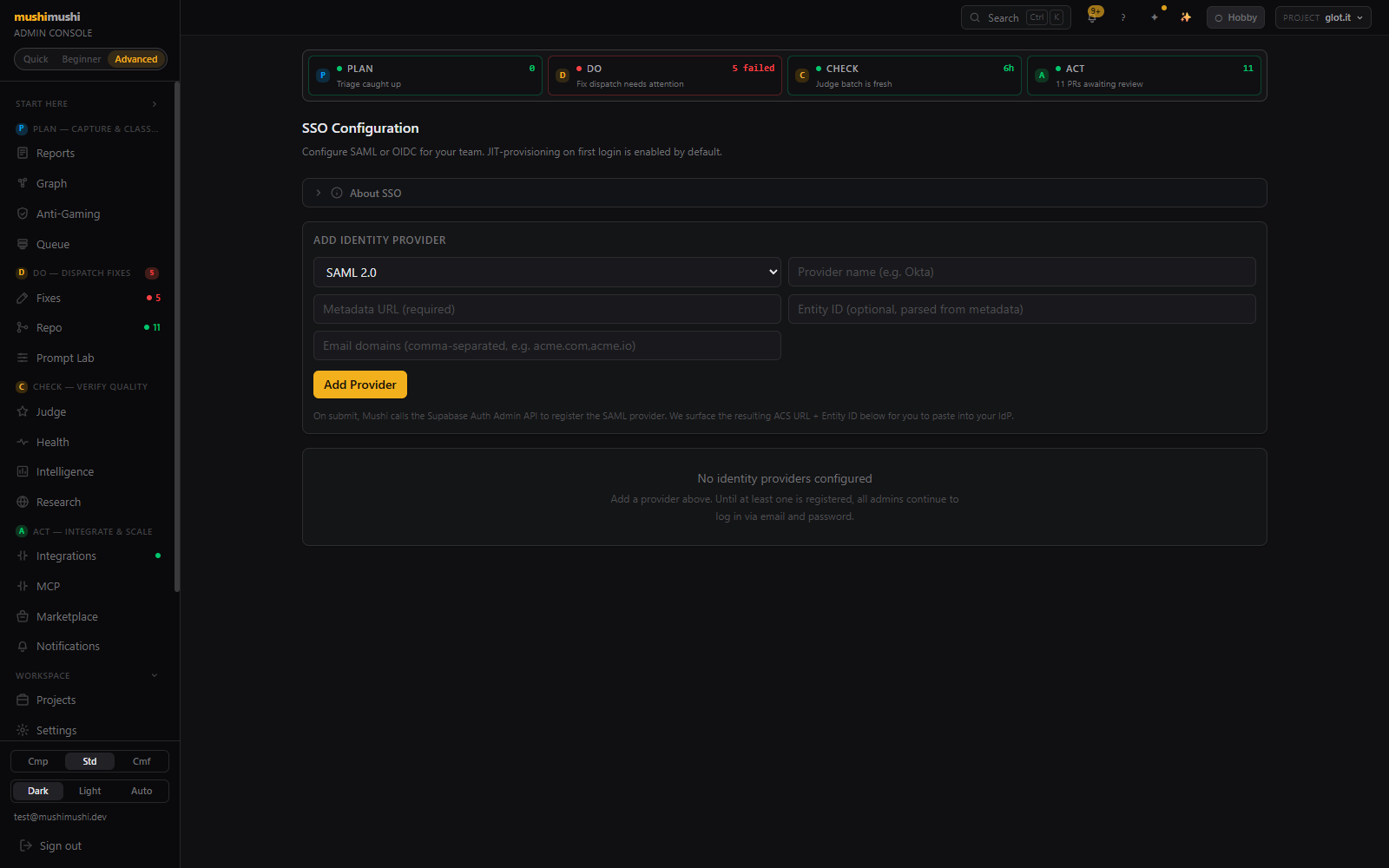Open the Search box

(1016, 17)
